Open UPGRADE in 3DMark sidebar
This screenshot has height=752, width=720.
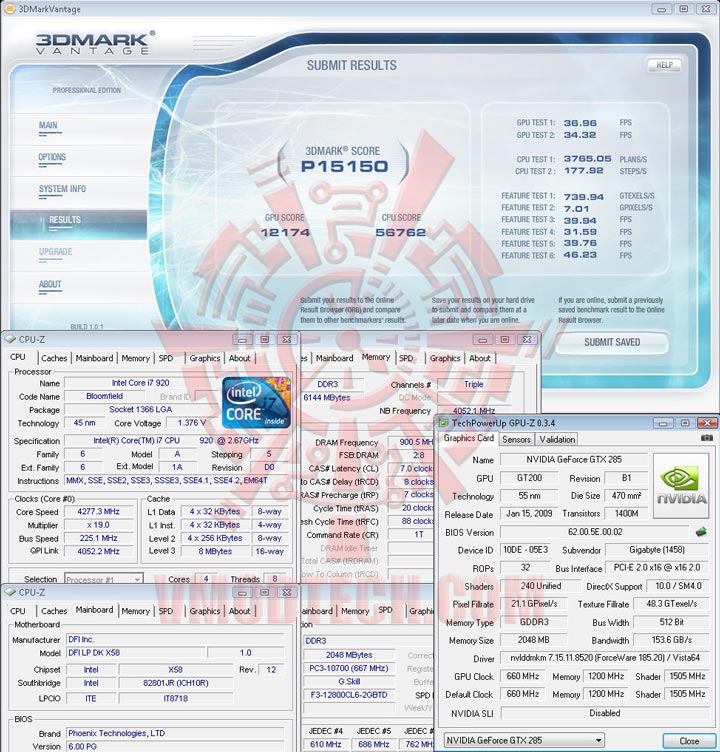[56, 252]
